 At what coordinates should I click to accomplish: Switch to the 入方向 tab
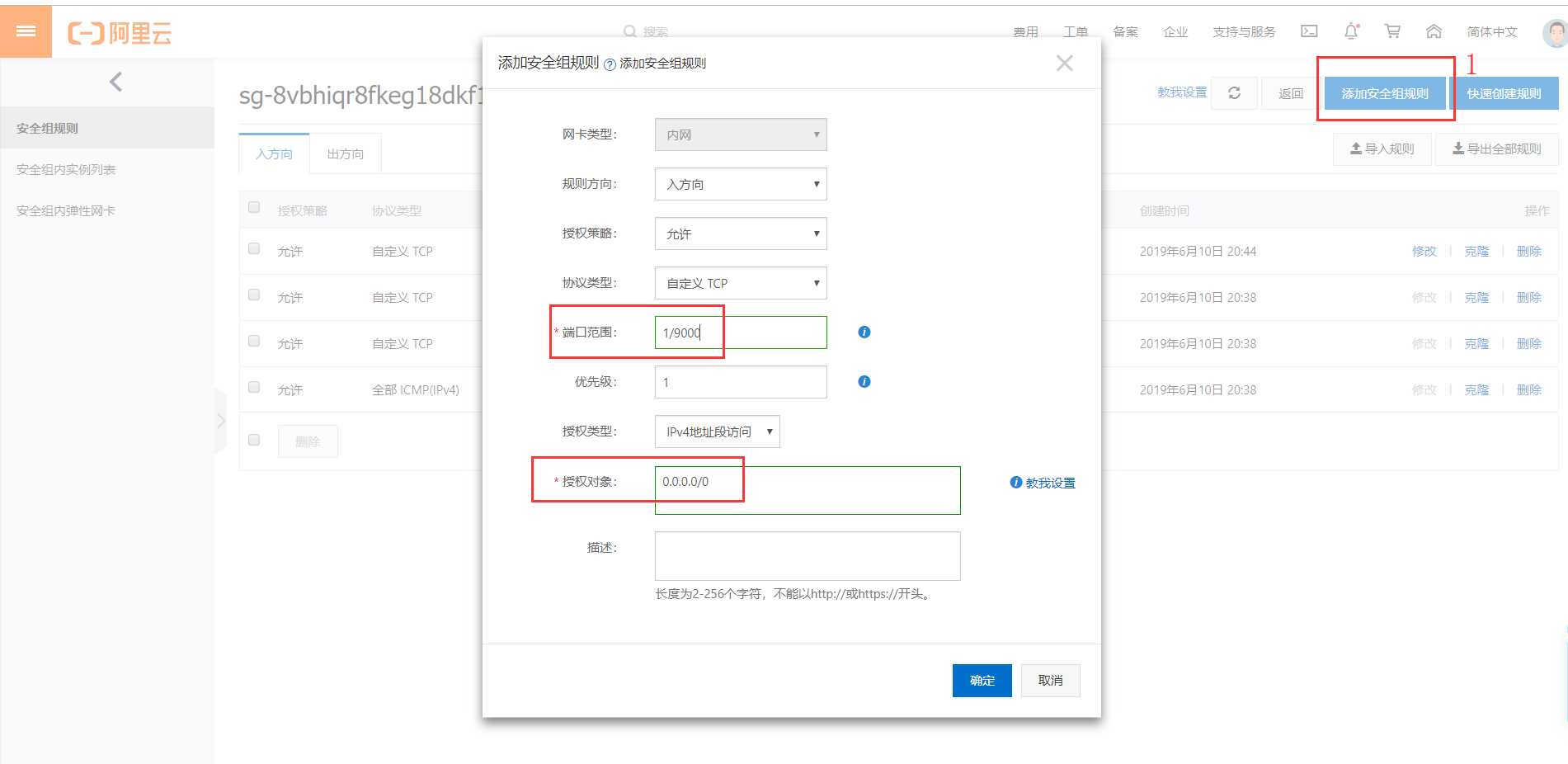click(x=274, y=153)
